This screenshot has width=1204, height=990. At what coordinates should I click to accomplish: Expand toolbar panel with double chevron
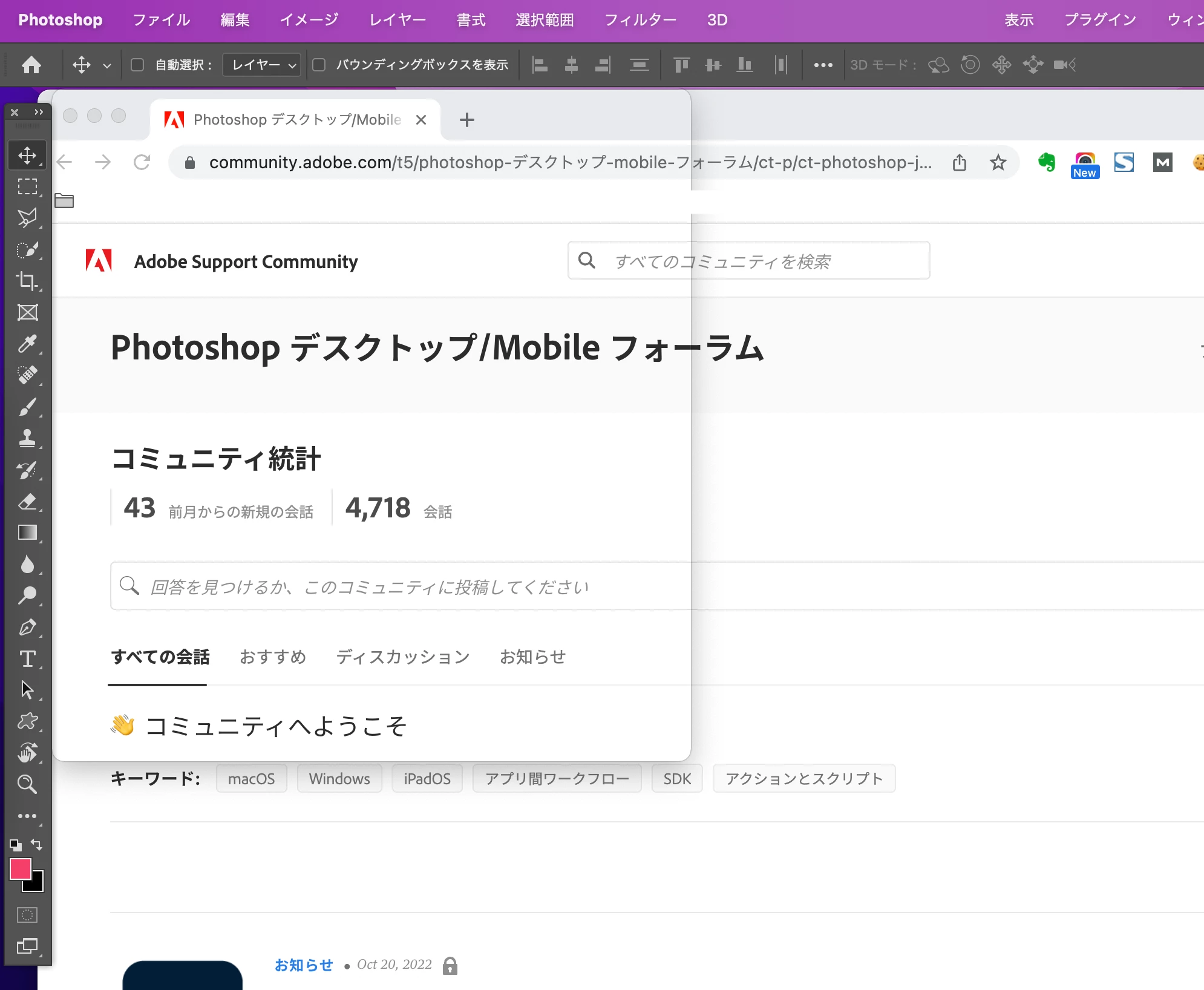39,112
